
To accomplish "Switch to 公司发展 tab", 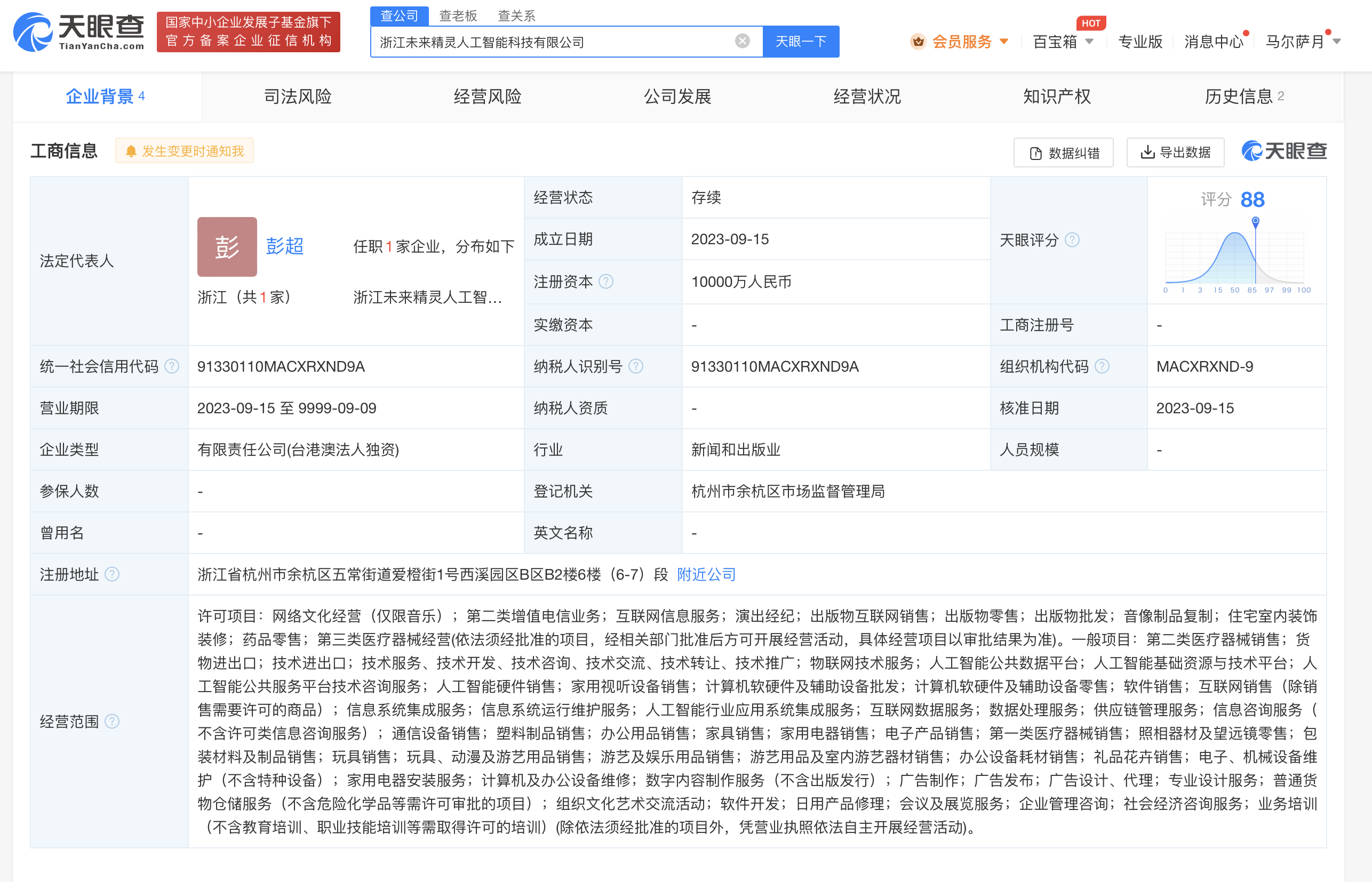I will point(677,96).
